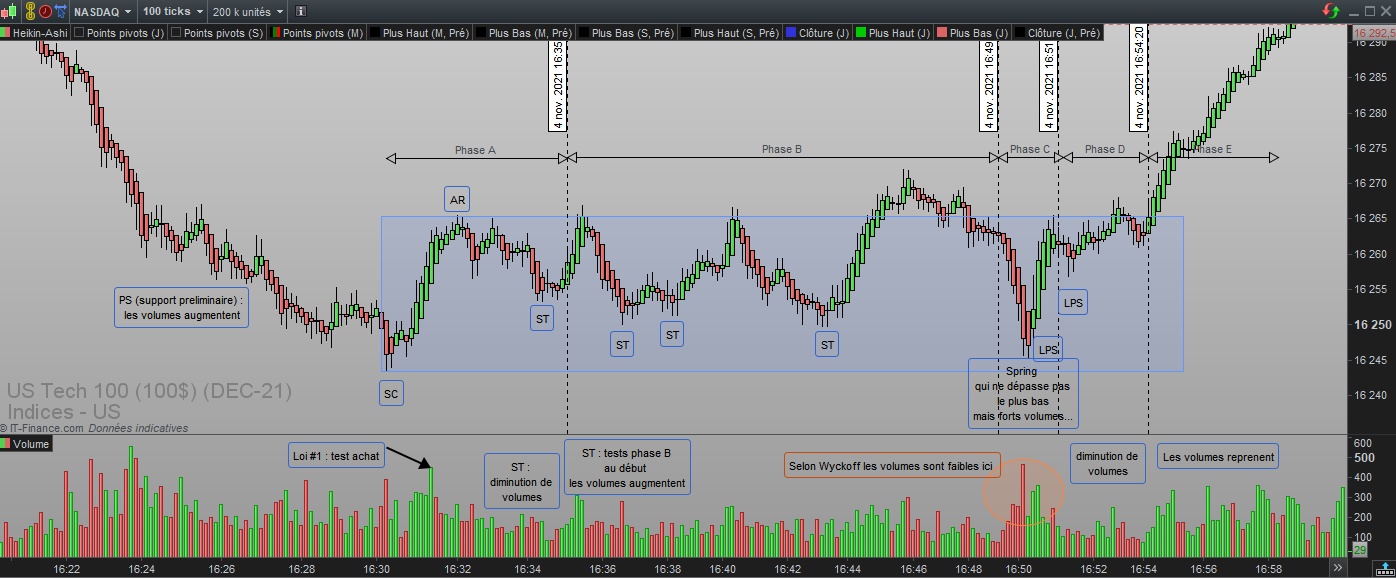Screen dimensions: 1396x578
Task: Click the Phase B range label
Action: tap(782, 150)
